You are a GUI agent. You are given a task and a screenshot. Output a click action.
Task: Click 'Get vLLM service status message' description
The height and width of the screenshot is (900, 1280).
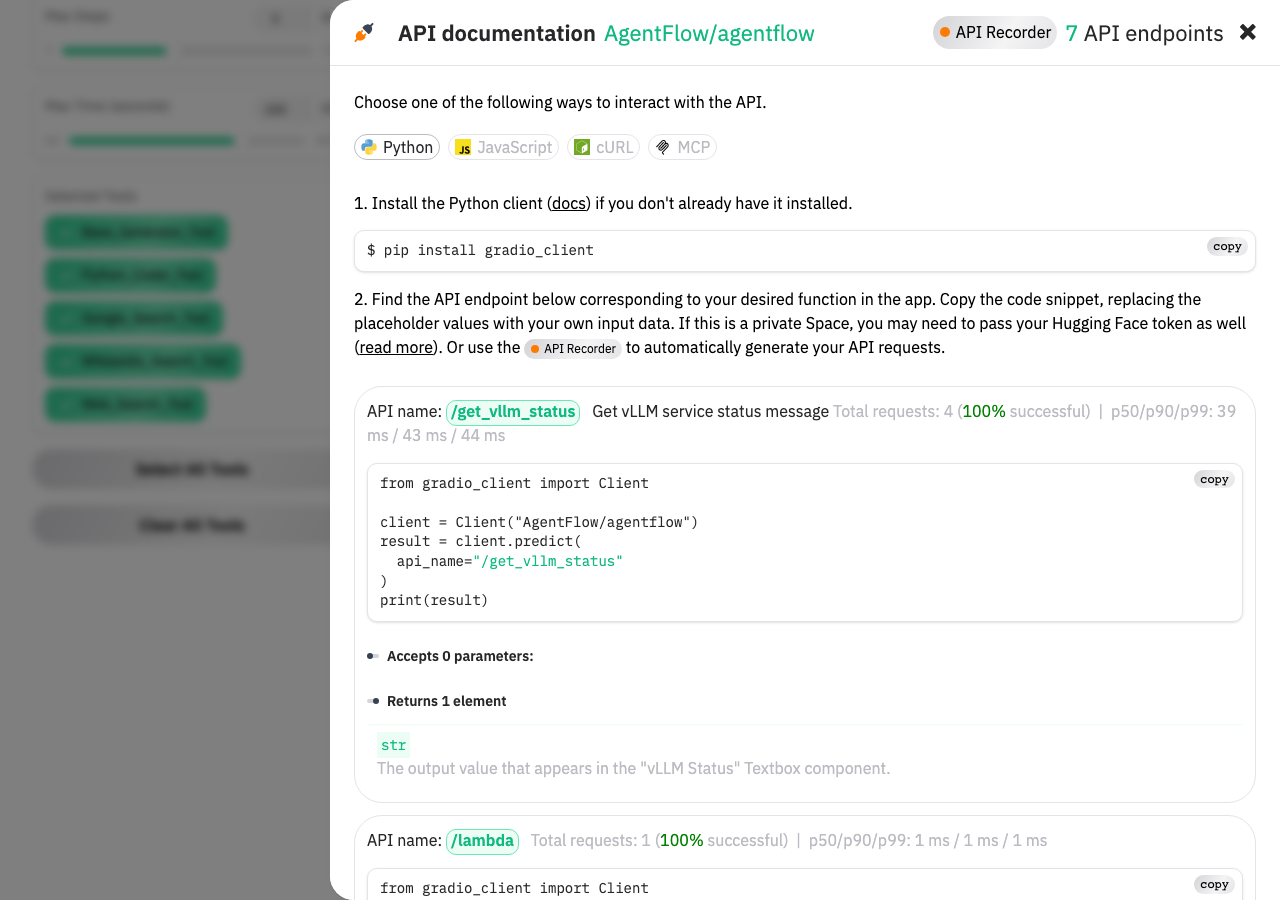pyautogui.click(x=710, y=411)
